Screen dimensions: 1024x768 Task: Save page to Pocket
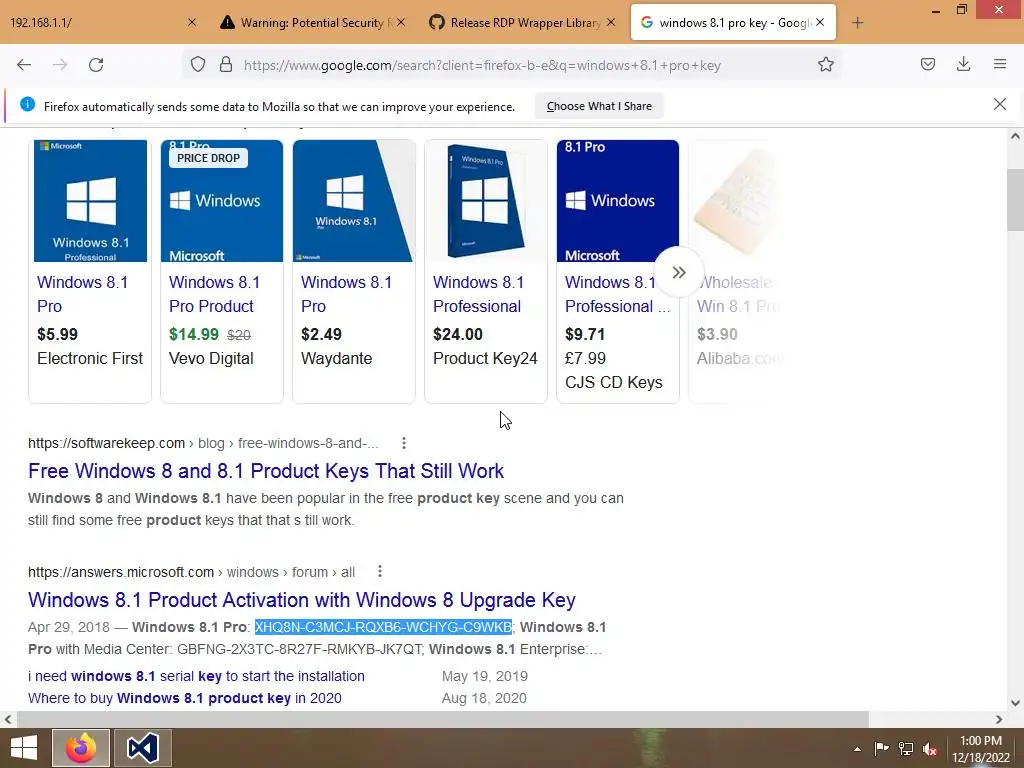click(x=928, y=64)
